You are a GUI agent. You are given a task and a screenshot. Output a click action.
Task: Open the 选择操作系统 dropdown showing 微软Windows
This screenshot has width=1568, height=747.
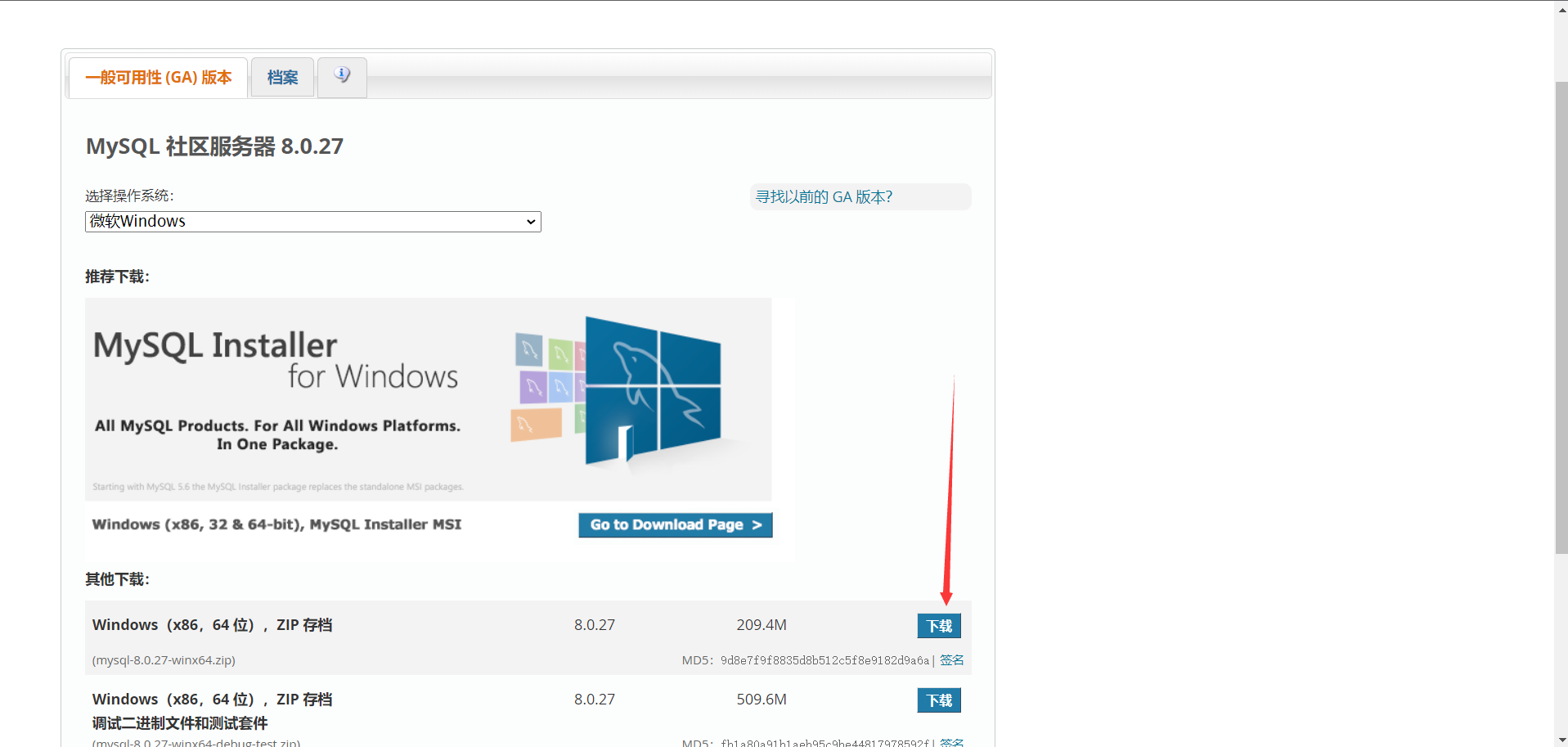coord(313,222)
